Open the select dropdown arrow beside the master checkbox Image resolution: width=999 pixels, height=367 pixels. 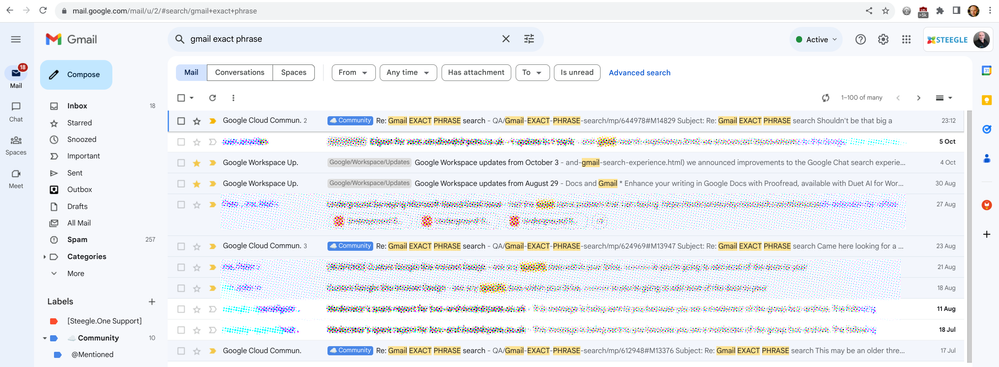tap(192, 98)
